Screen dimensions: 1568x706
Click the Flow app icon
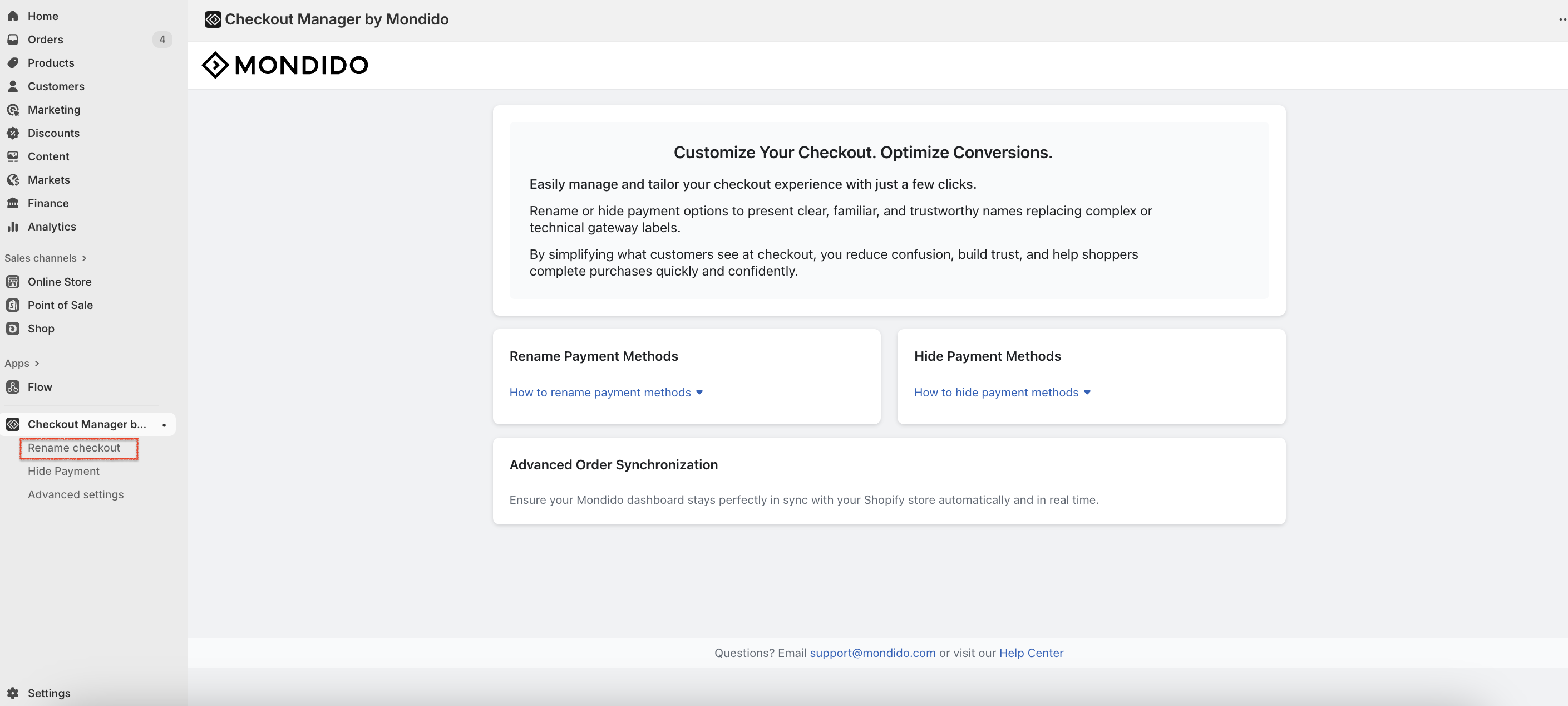pyautogui.click(x=13, y=387)
